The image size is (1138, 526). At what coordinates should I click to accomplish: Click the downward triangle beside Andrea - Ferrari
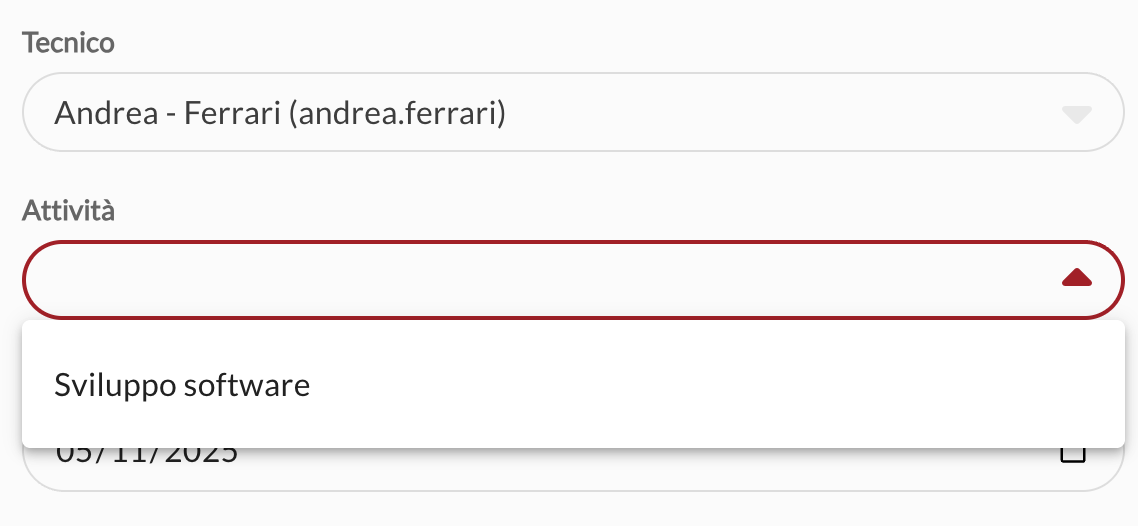pos(1076,114)
